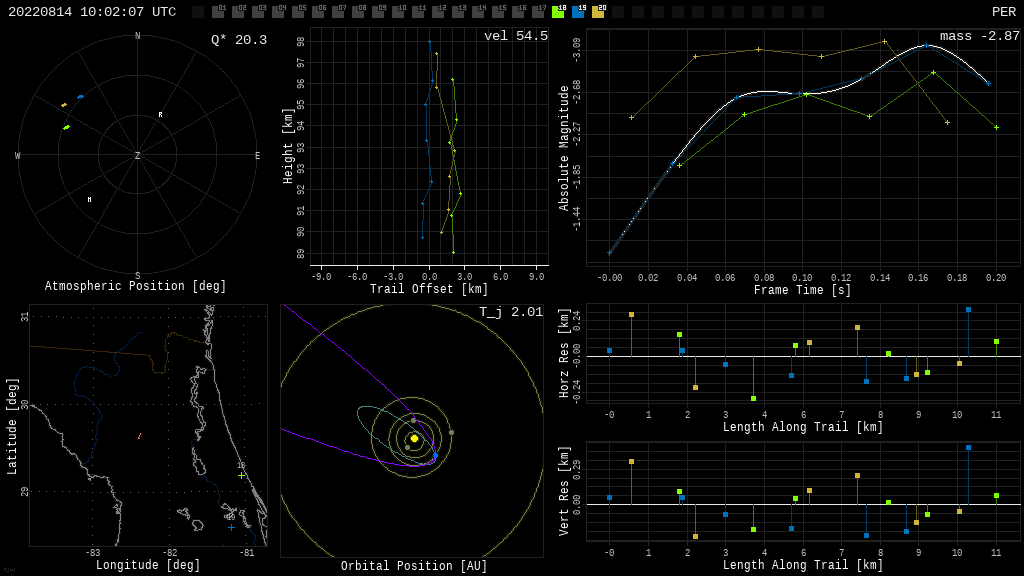The image size is (1024, 576).
Task: Click the yellow camera 20 indicator square
Action: (x=598, y=12)
